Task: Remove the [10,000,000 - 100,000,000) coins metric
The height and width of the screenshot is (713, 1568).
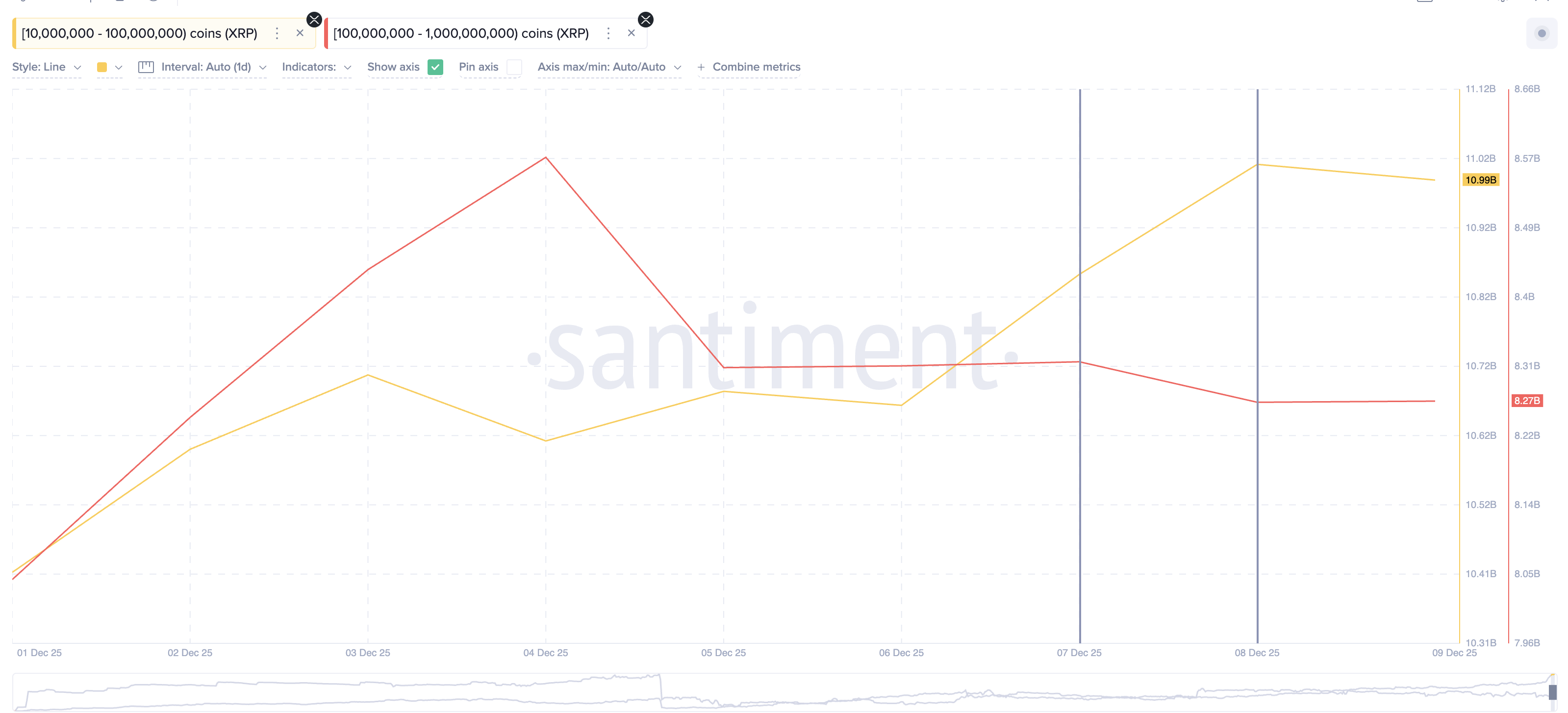Action: pos(300,33)
